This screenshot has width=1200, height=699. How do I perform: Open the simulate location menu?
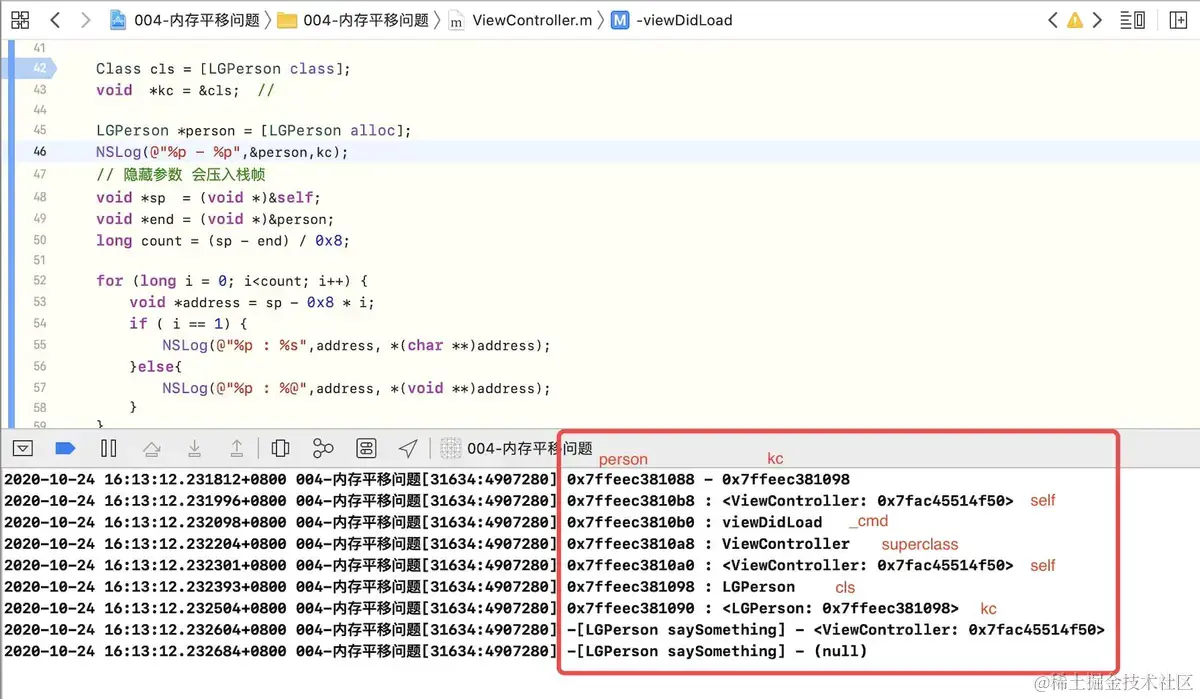408,448
